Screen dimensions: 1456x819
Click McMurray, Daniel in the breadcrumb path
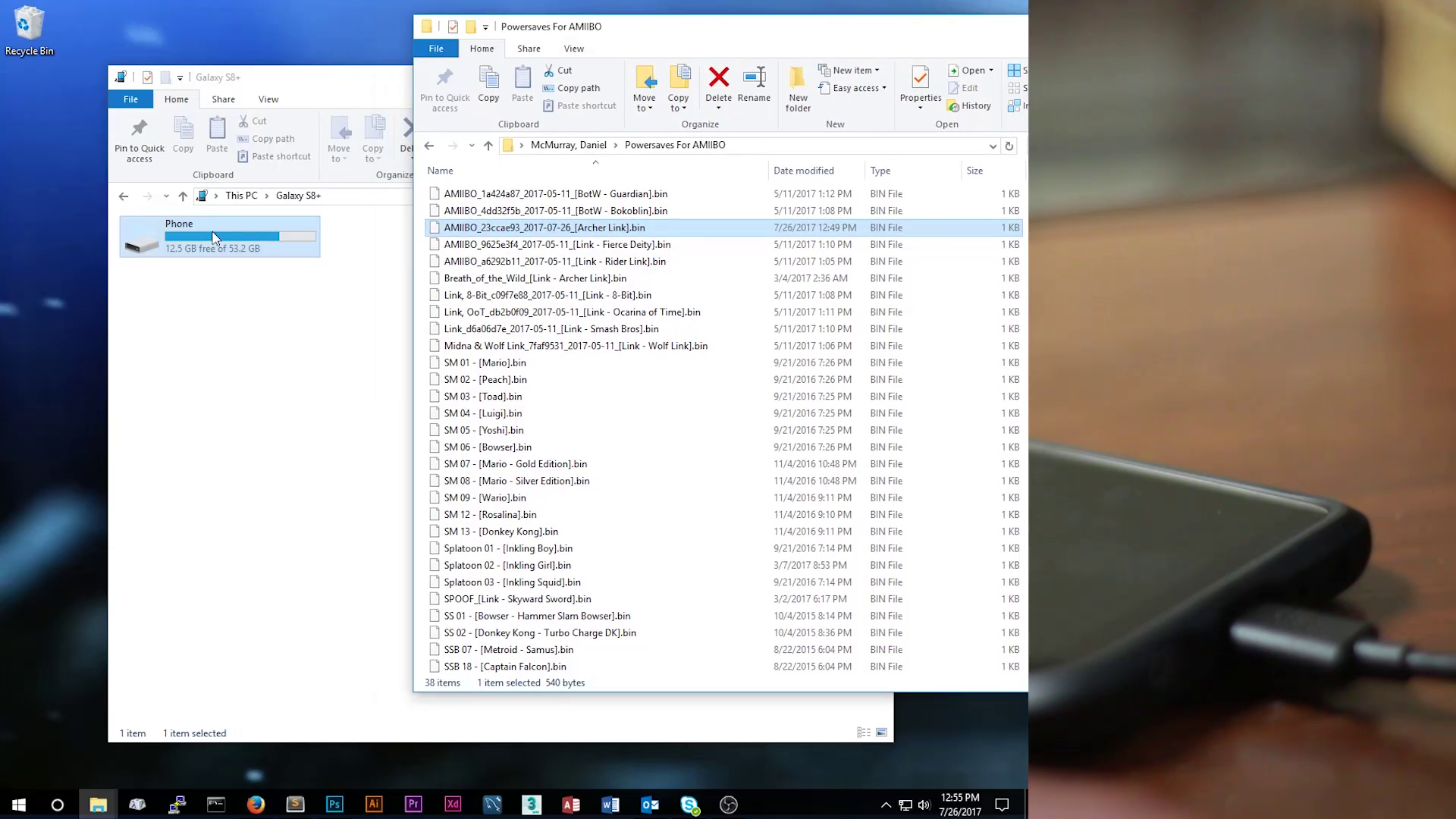click(568, 145)
